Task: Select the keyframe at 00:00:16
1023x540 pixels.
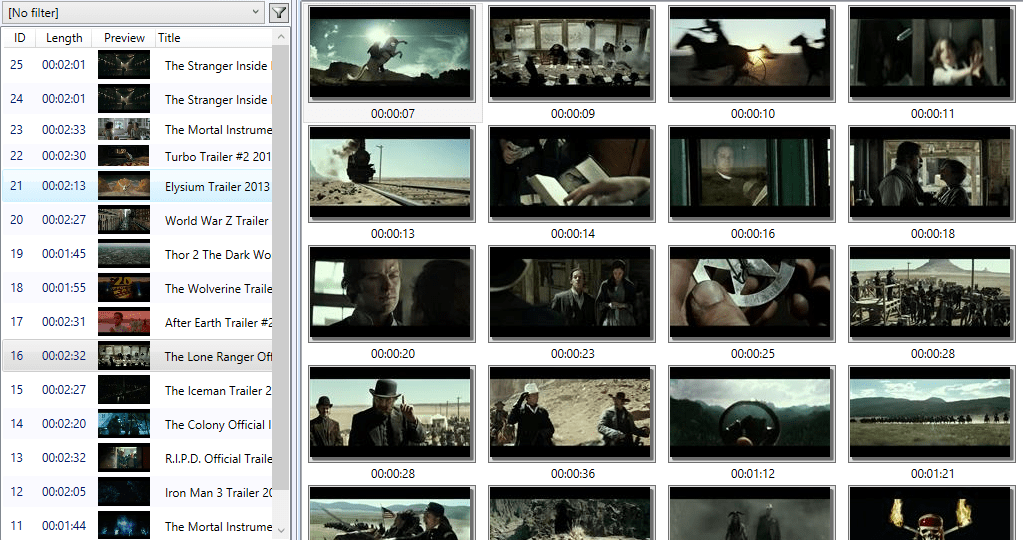Action: click(752, 174)
